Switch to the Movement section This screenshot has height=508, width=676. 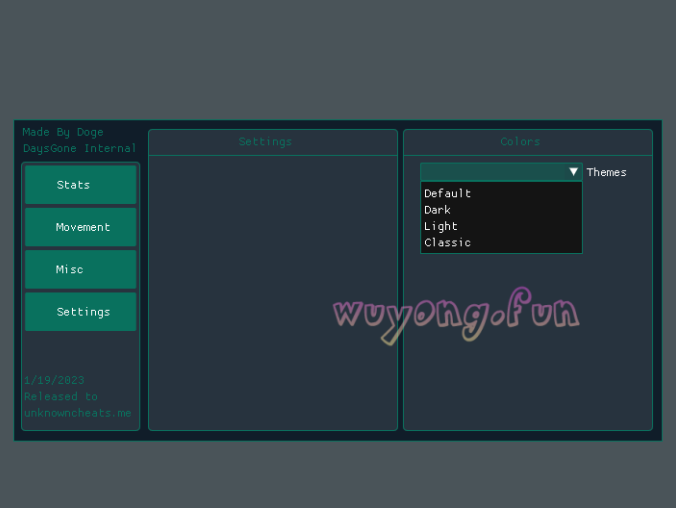tap(80, 227)
